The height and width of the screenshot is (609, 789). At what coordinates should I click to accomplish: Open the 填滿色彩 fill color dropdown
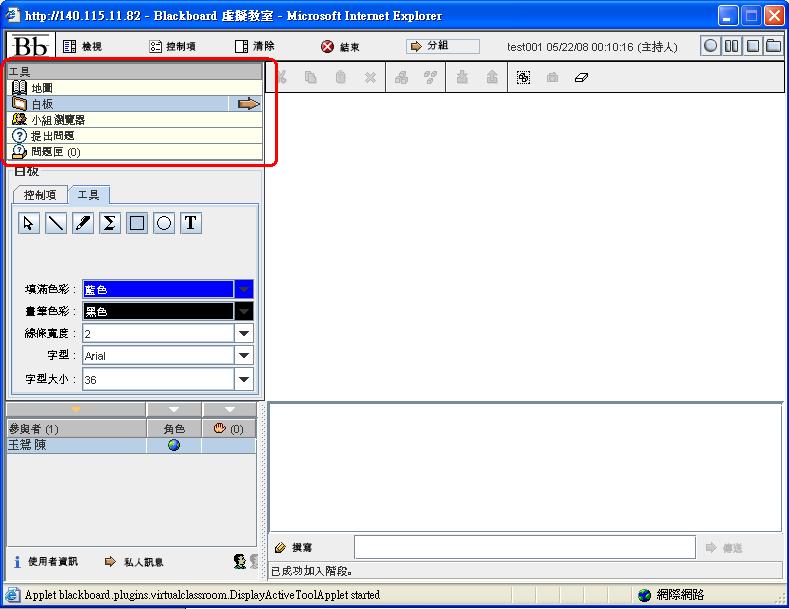[244, 289]
